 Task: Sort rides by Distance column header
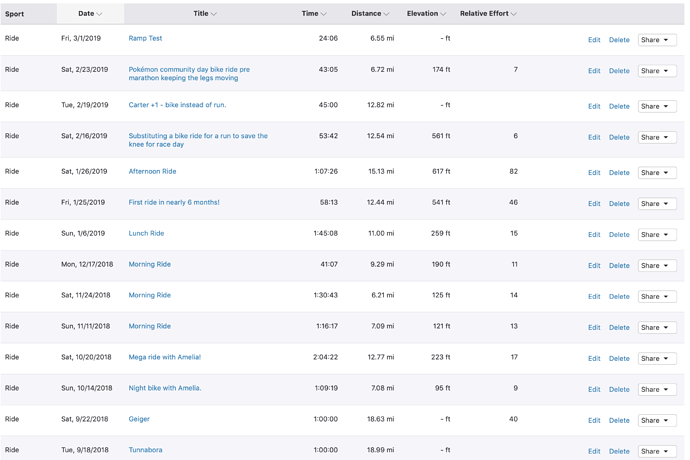(x=370, y=14)
